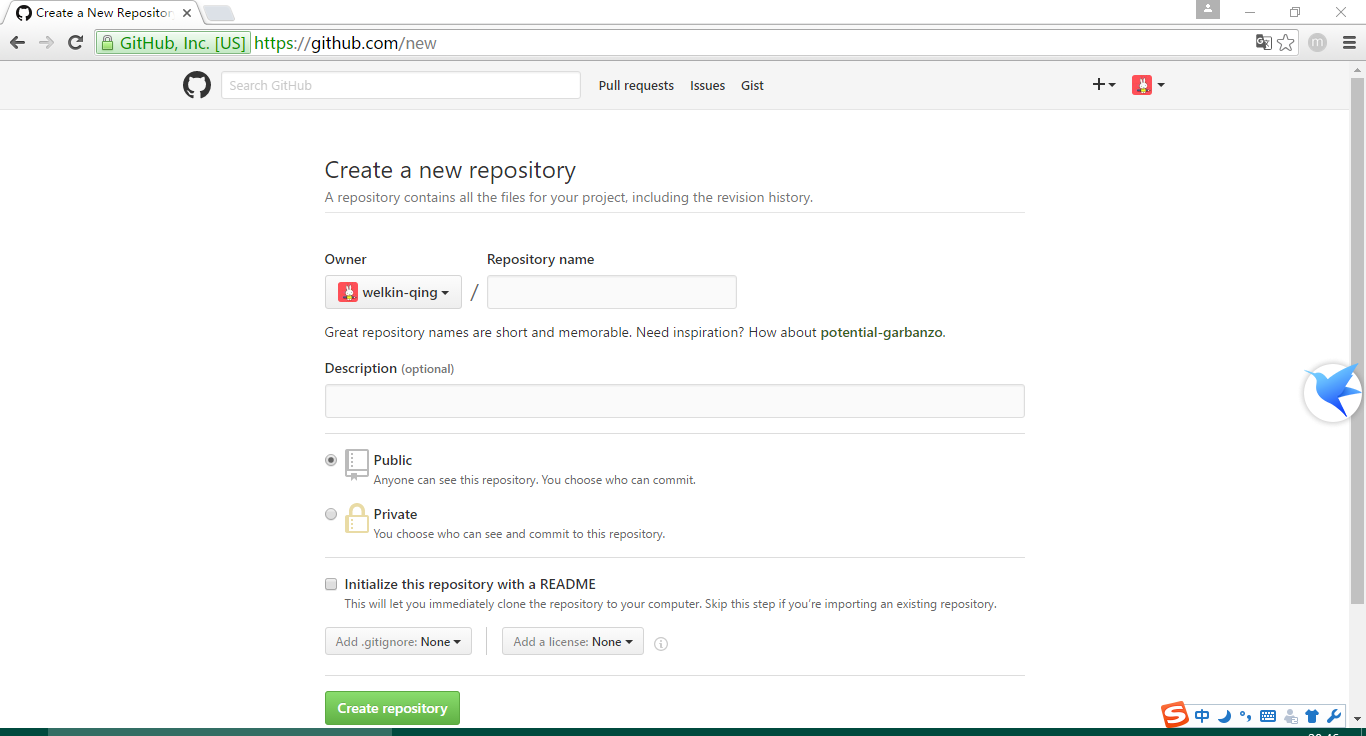Switch to the Gist menu item
The image size is (1366, 736).
pyautogui.click(x=752, y=85)
